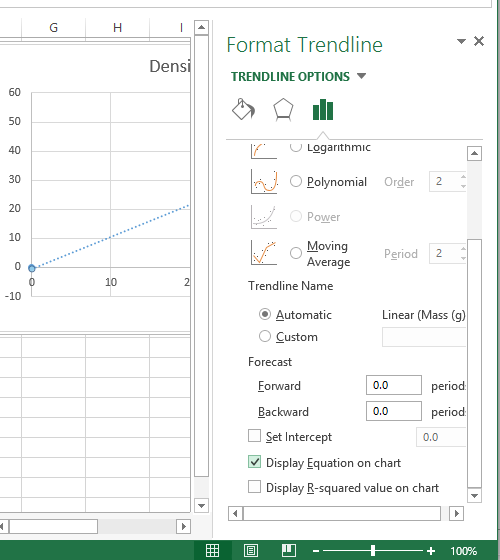Screen dimensions: 500x560
Task: Uncheck Display Equation on chart
Action: (x=254, y=461)
